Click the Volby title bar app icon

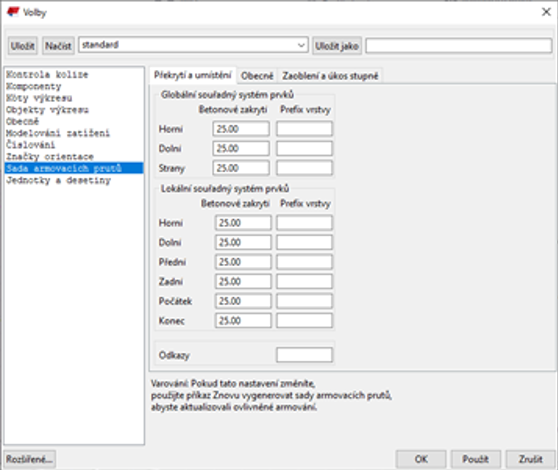13,12
